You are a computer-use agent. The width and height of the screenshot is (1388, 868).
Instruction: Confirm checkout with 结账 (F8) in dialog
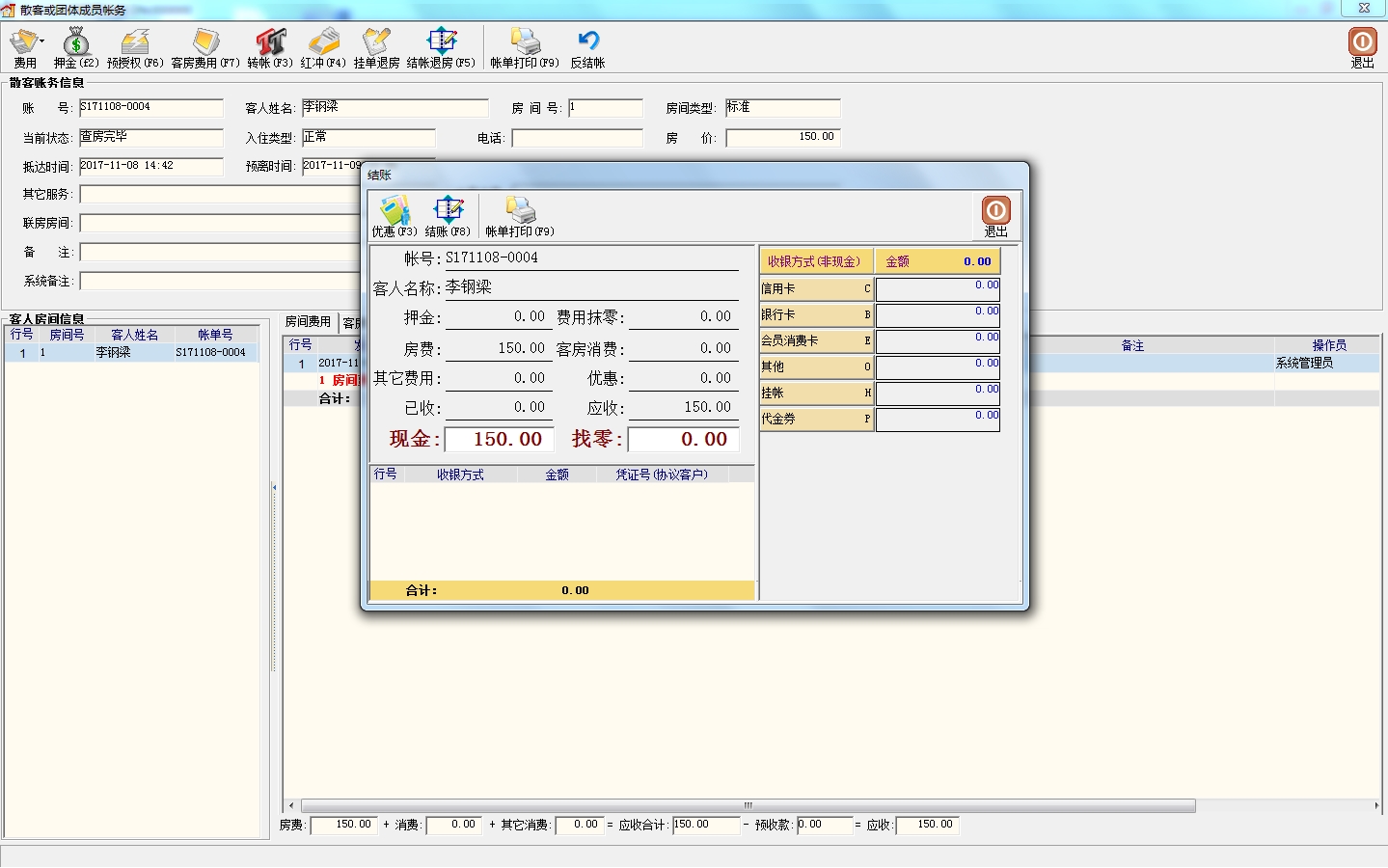click(448, 215)
